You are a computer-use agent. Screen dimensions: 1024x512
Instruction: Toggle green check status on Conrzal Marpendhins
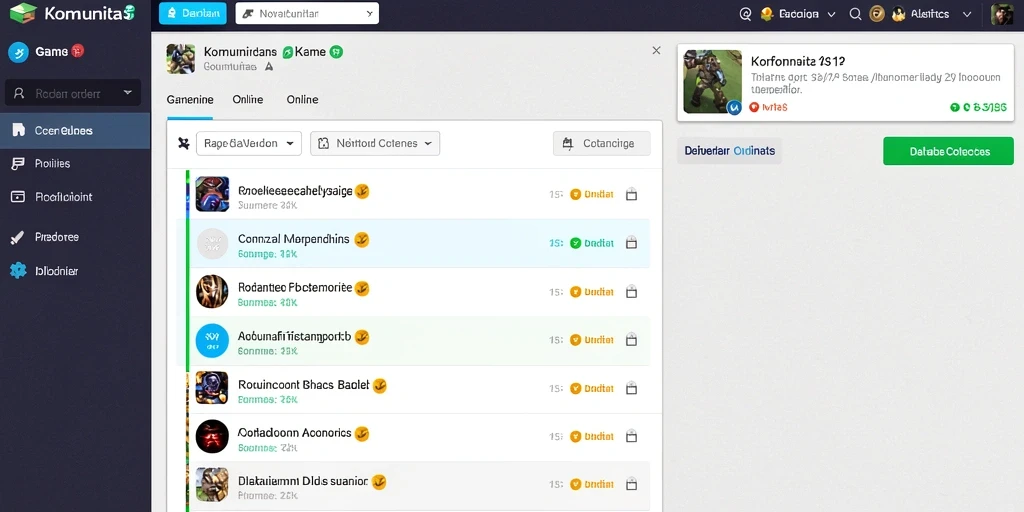(x=575, y=243)
